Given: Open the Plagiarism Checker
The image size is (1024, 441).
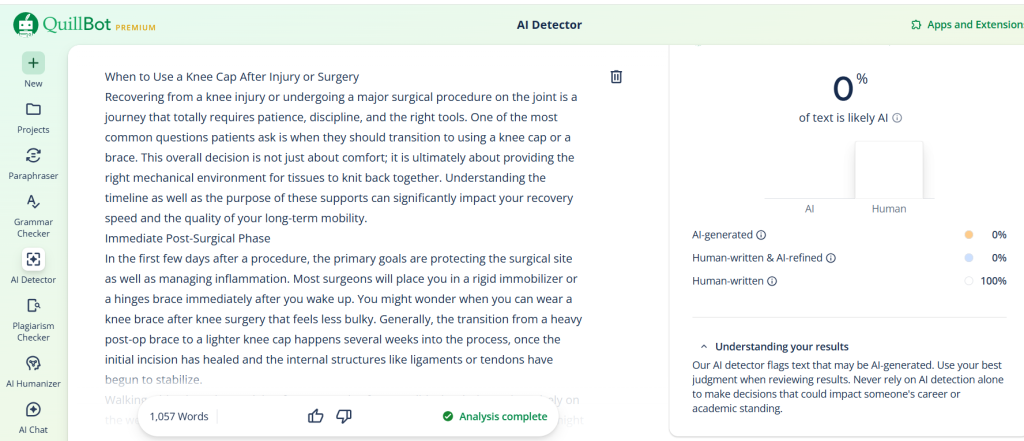Looking at the screenshot, I should coord(33,306).
